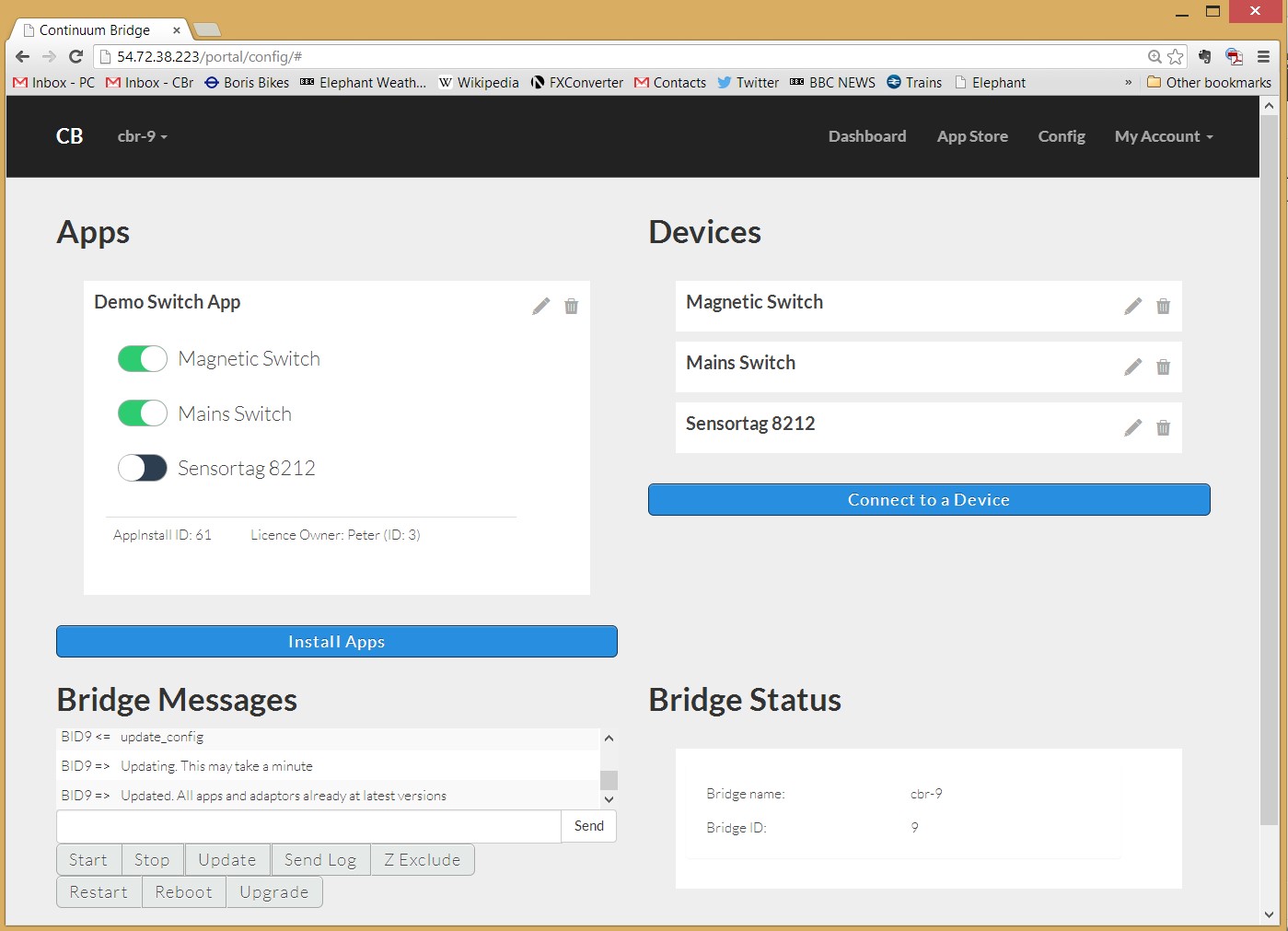Open Other bookmarks folder
This screenshot has height=931, width=1288.
coord(1209,82)
